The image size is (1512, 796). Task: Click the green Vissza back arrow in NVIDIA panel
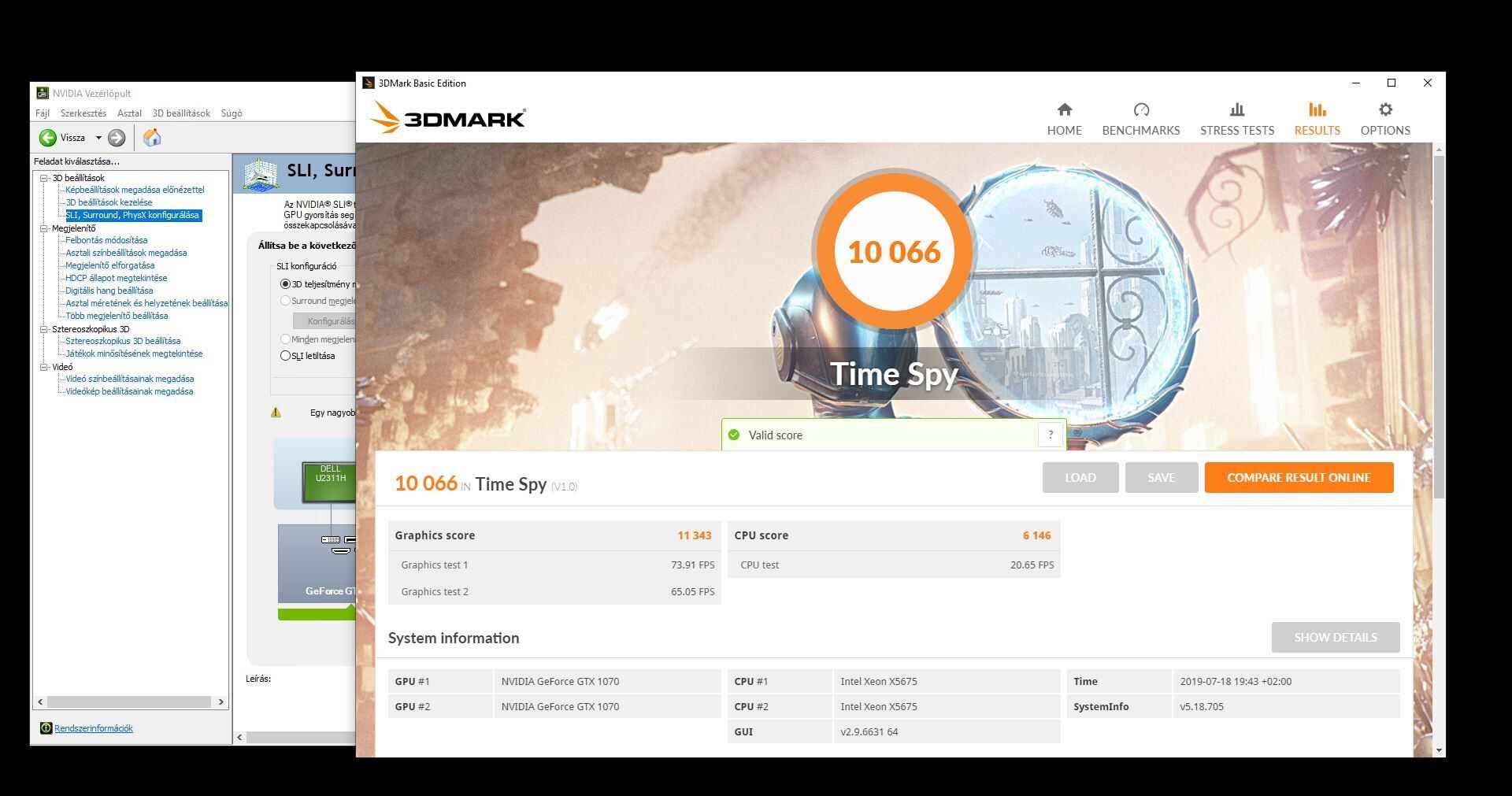47,138
